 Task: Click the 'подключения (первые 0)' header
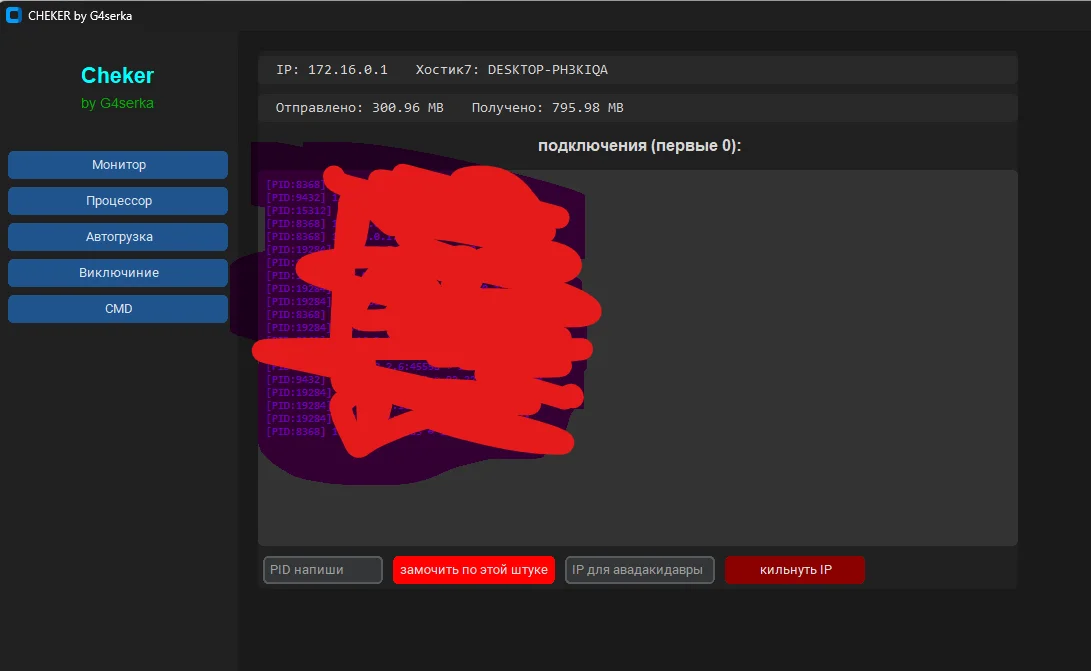639,146
